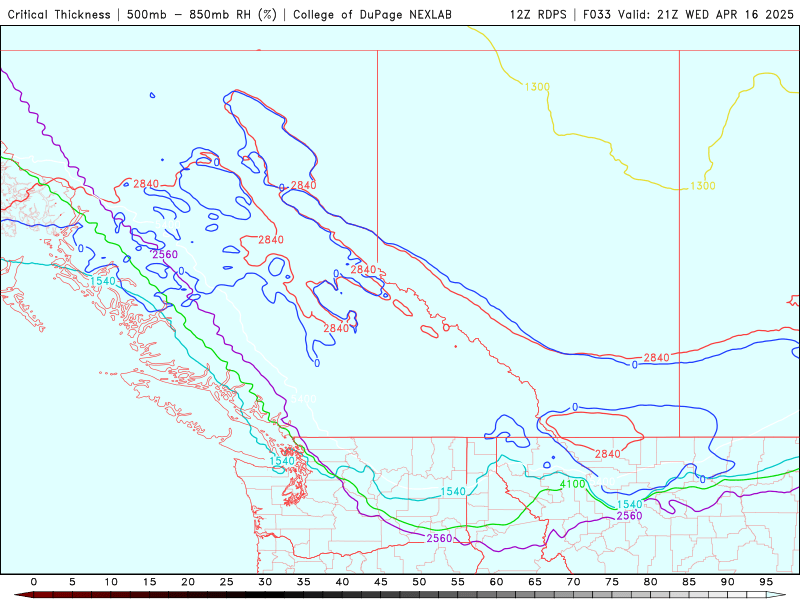Click the 'College of DuPage NEXLAB' label

click(372, 14)
